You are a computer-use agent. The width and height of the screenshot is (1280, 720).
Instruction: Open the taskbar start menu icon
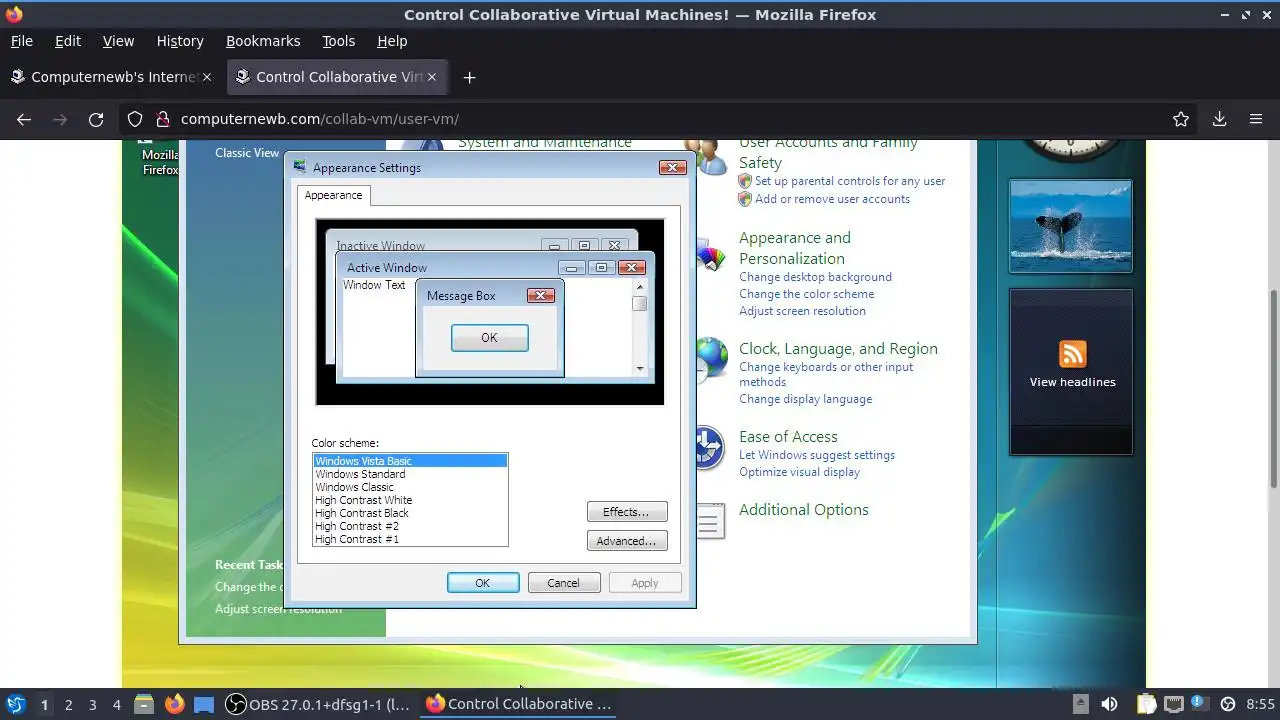[15, 704]
